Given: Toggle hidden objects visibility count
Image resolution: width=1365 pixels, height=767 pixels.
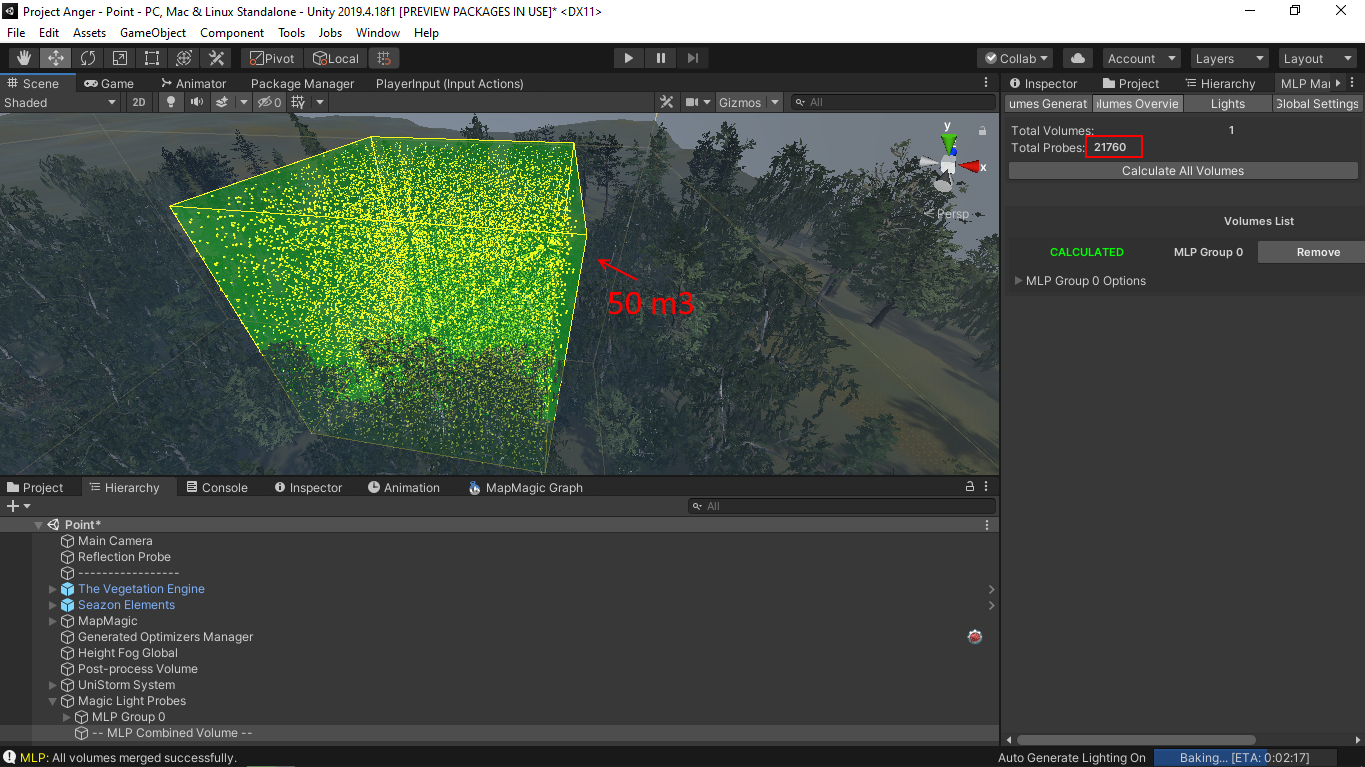Looking at the screenshot, I should (269, 102).
